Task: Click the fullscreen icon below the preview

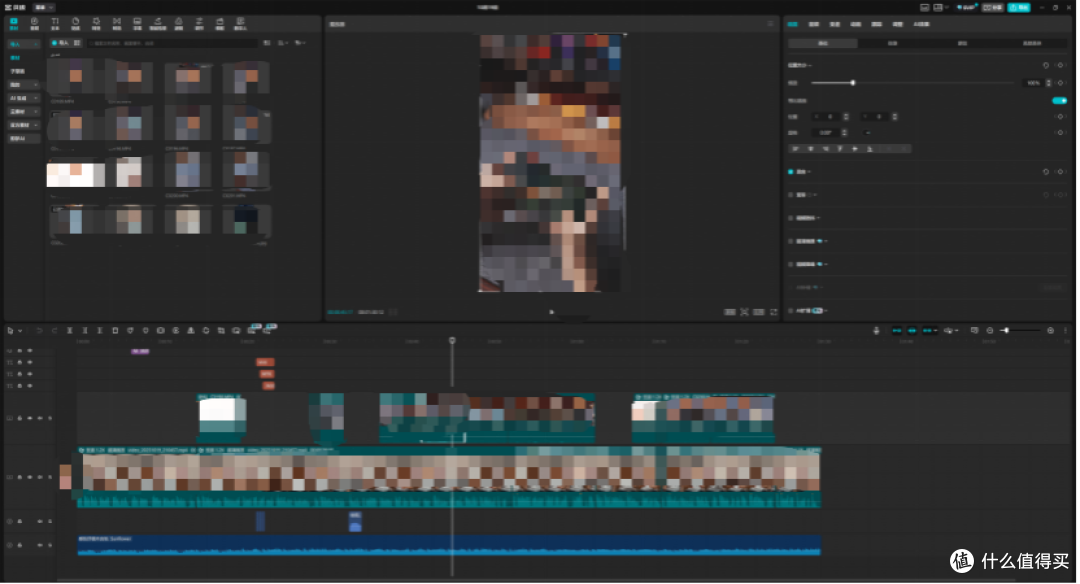Action: (x=773, y=312)
